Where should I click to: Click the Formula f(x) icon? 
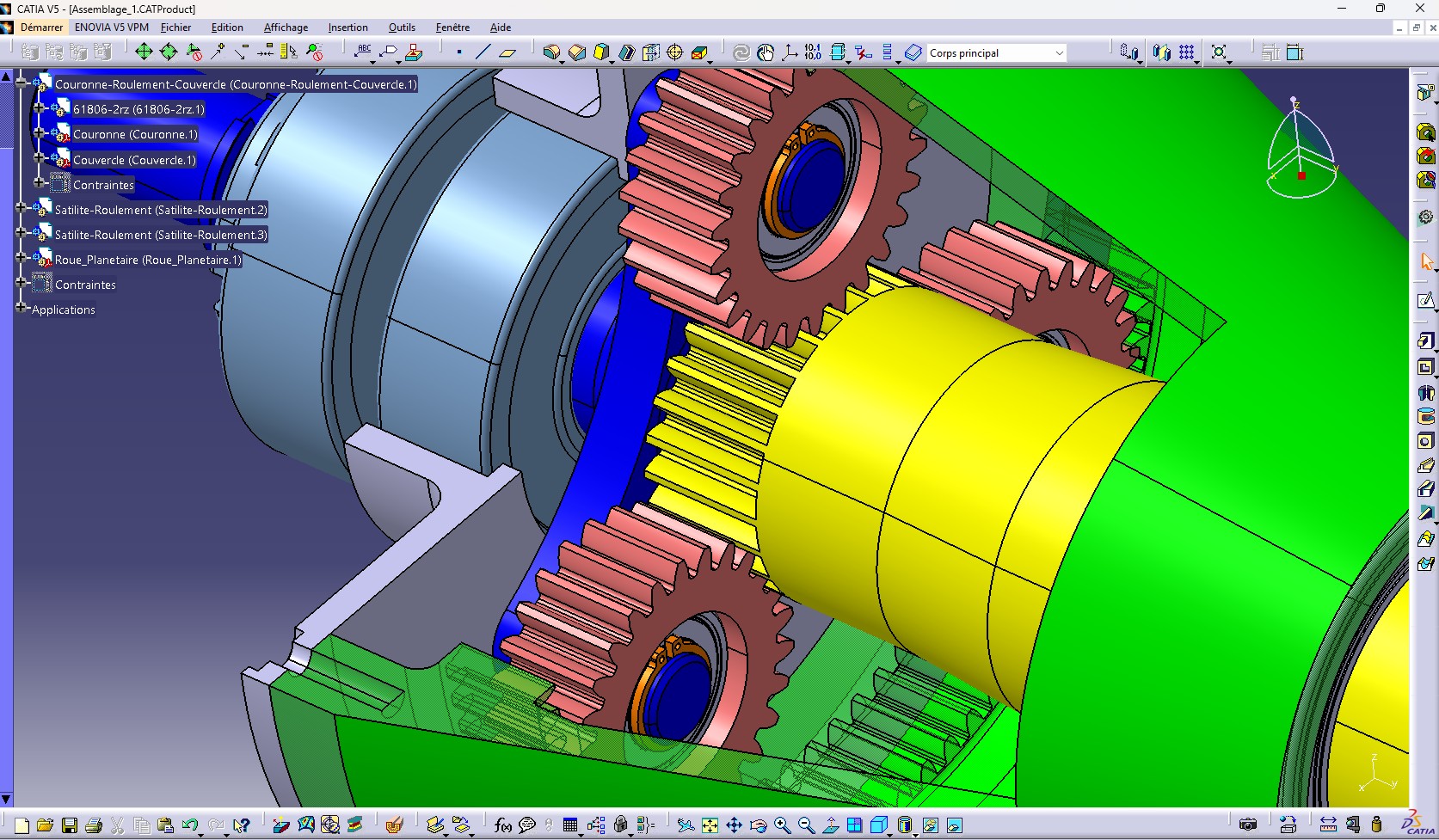pyautogui.click(x=503, y=825)
